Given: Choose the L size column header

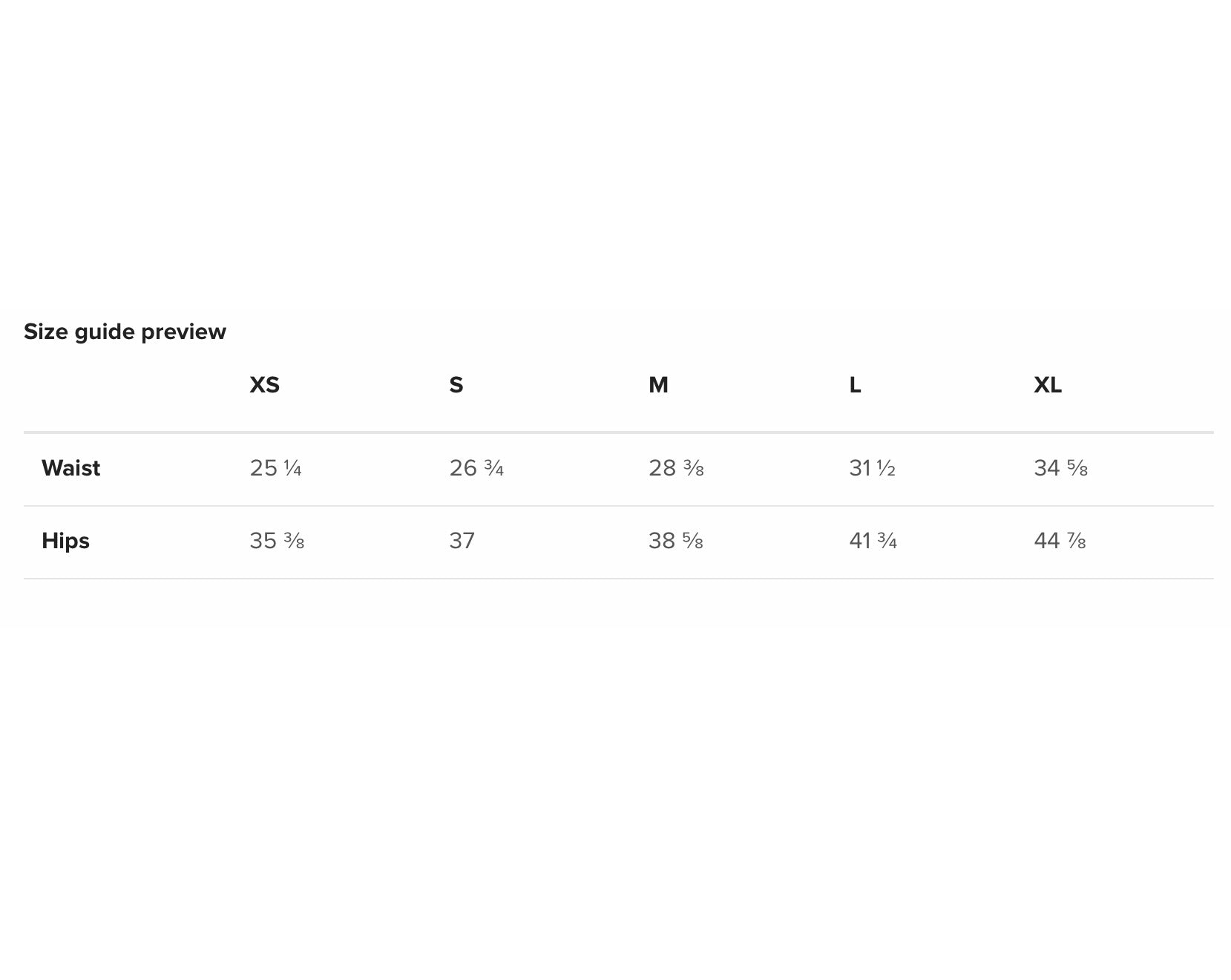Looking at the screenshot, I should [855, 385].
